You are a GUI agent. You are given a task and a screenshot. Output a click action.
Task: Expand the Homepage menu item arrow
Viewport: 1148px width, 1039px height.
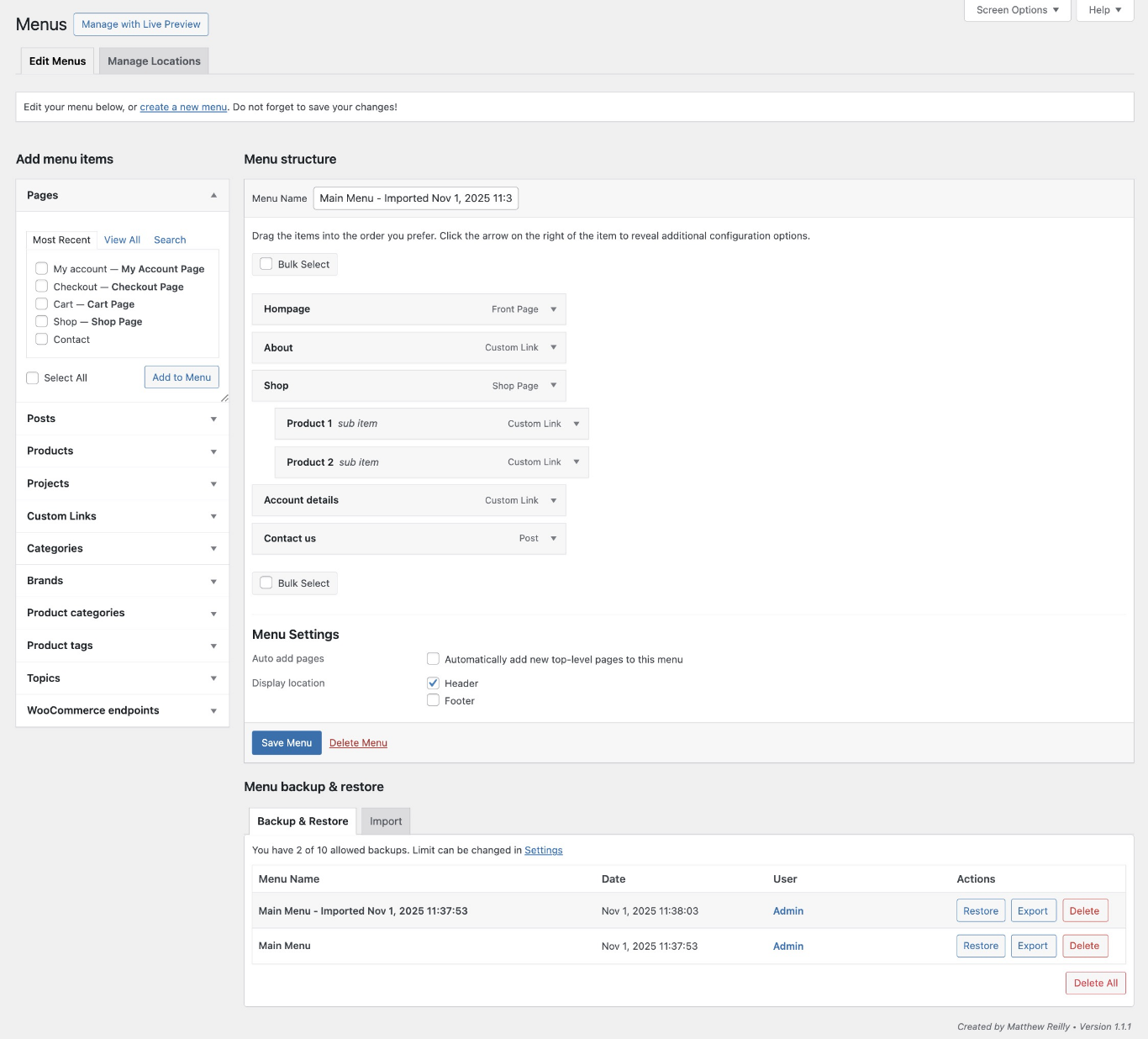553,309
